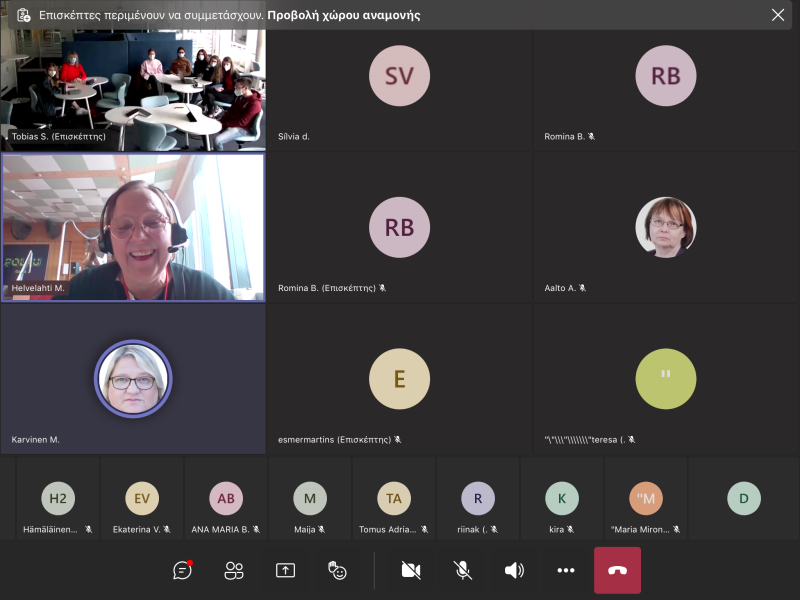The height and width of the screenshot is (600, 800).
Task: Open the meeting chat icon
Action: [x=182, y=570]
